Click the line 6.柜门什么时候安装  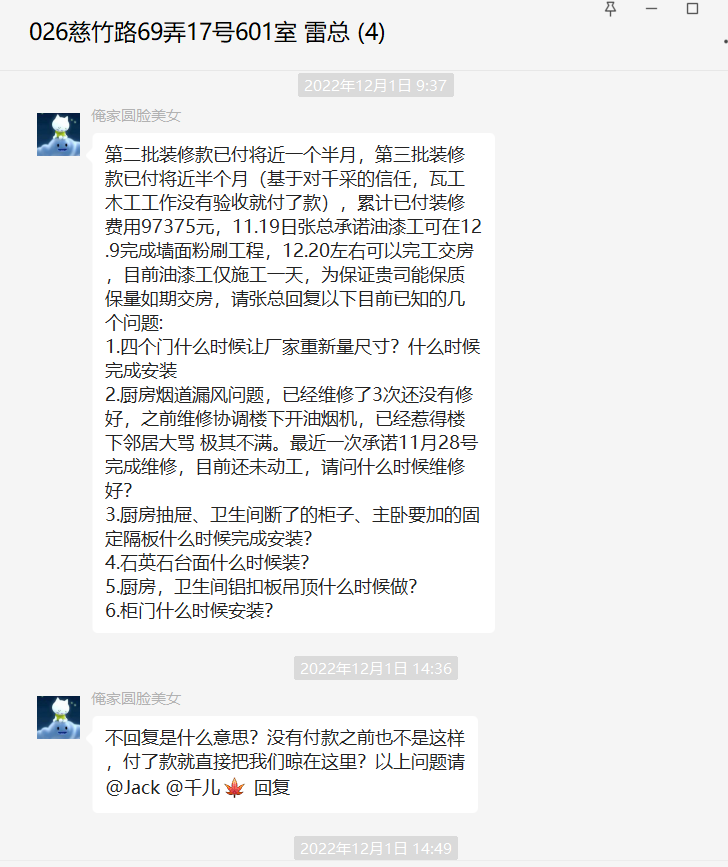point(189,610)
